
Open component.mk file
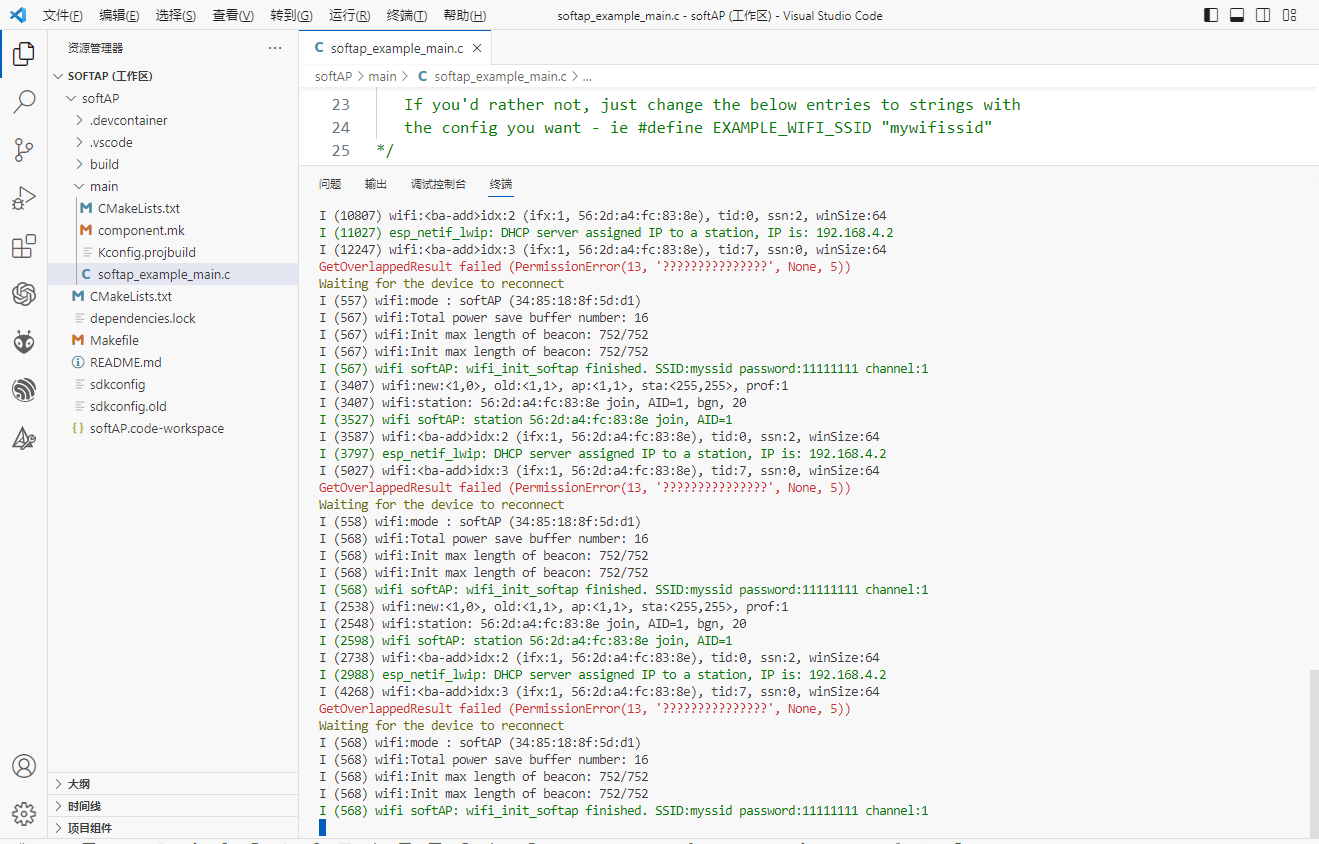tap(173, 230)
